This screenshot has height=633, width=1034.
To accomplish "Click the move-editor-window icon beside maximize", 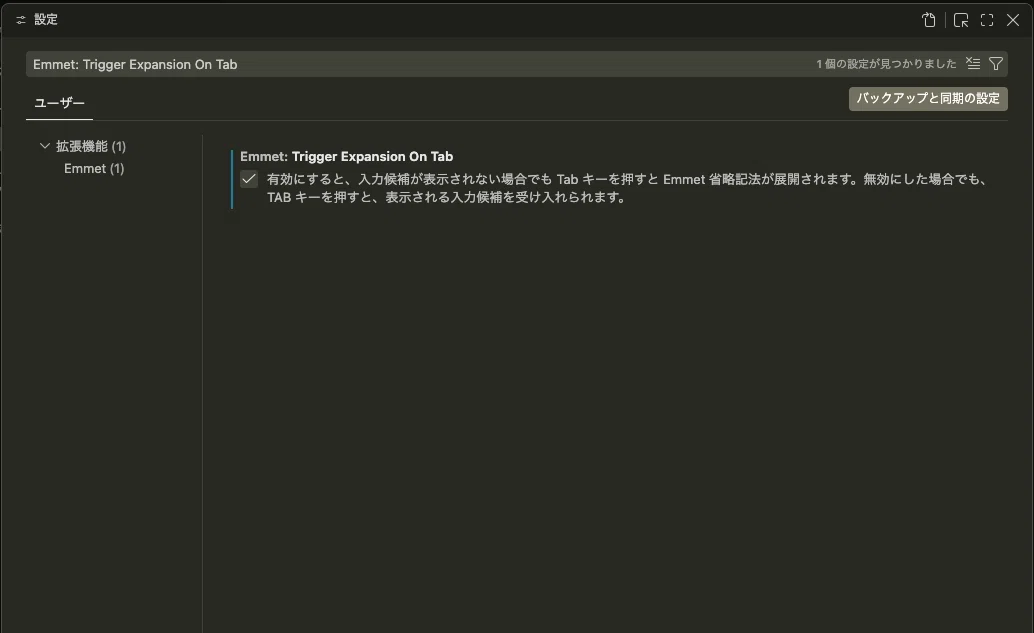I will pyautogui.click(x=961, y=20).
